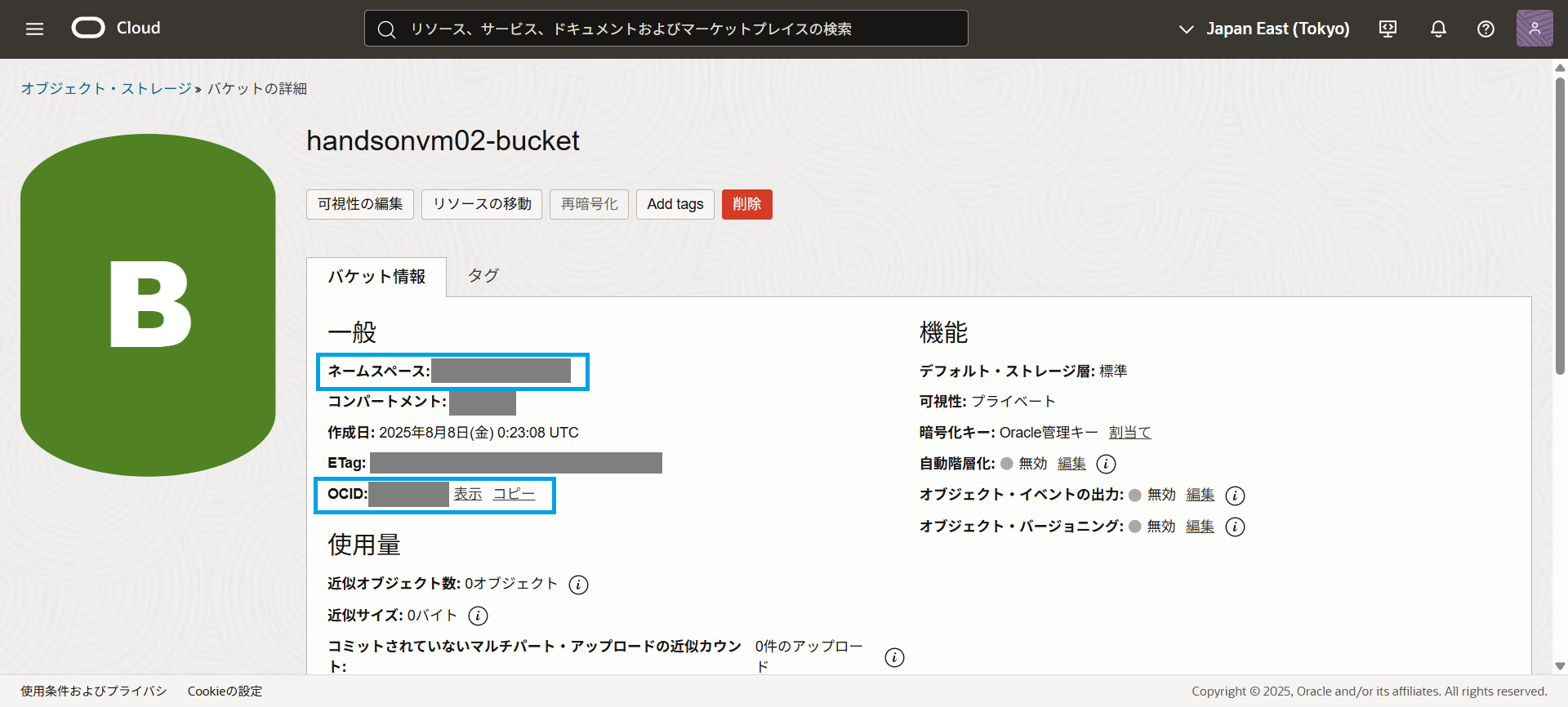Screen dimensions: 1568x707
Task: Click the 可視性の編集 button
Action: [x=360, y=204]
